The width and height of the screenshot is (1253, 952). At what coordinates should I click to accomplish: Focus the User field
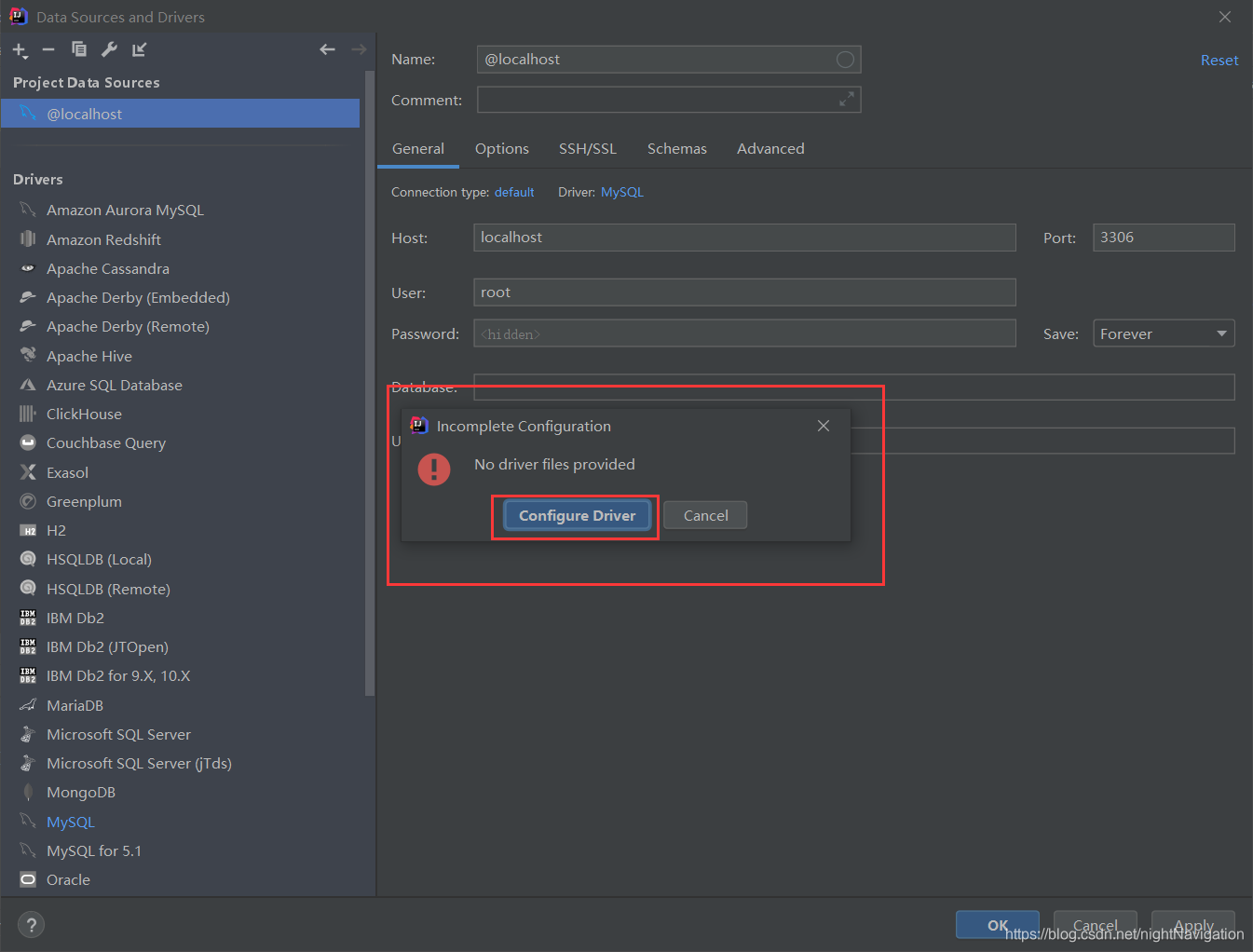coord(744,292)
